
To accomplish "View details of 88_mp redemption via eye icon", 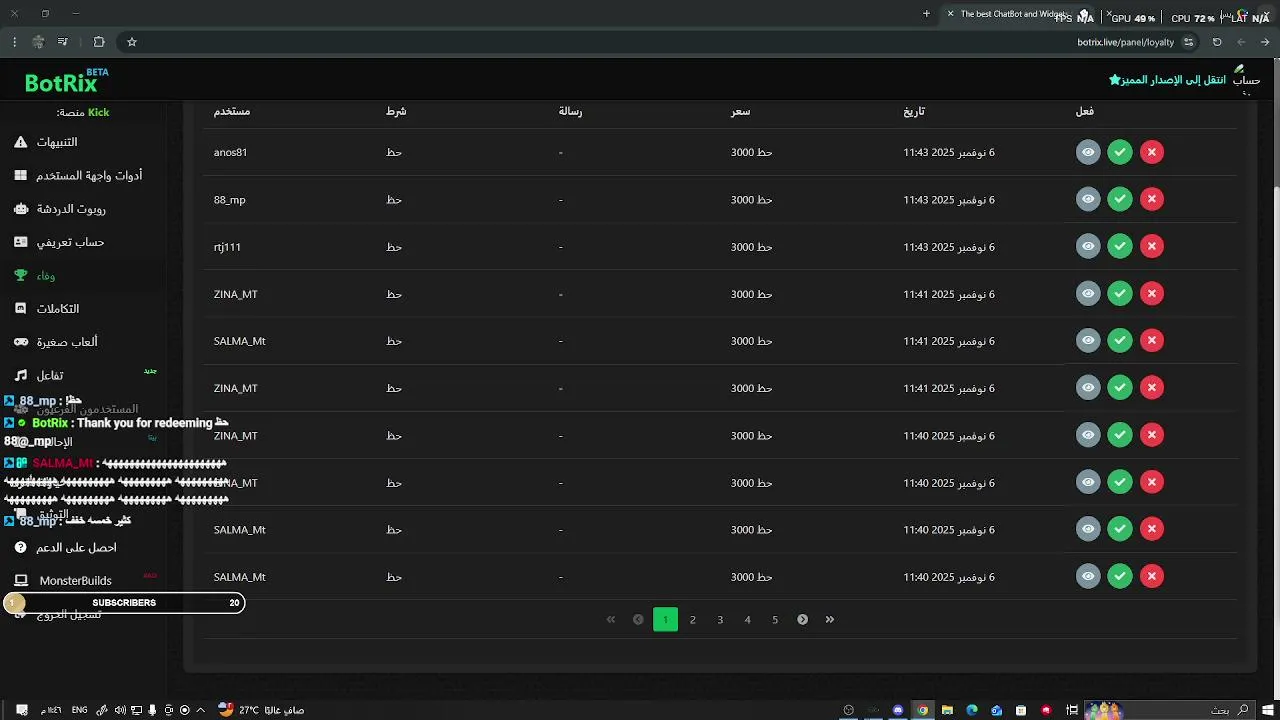I will (x=1088, y=199).
